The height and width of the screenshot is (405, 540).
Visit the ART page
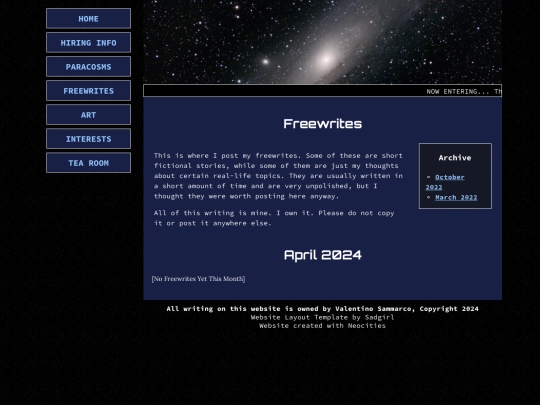click(x=89, y=115)
